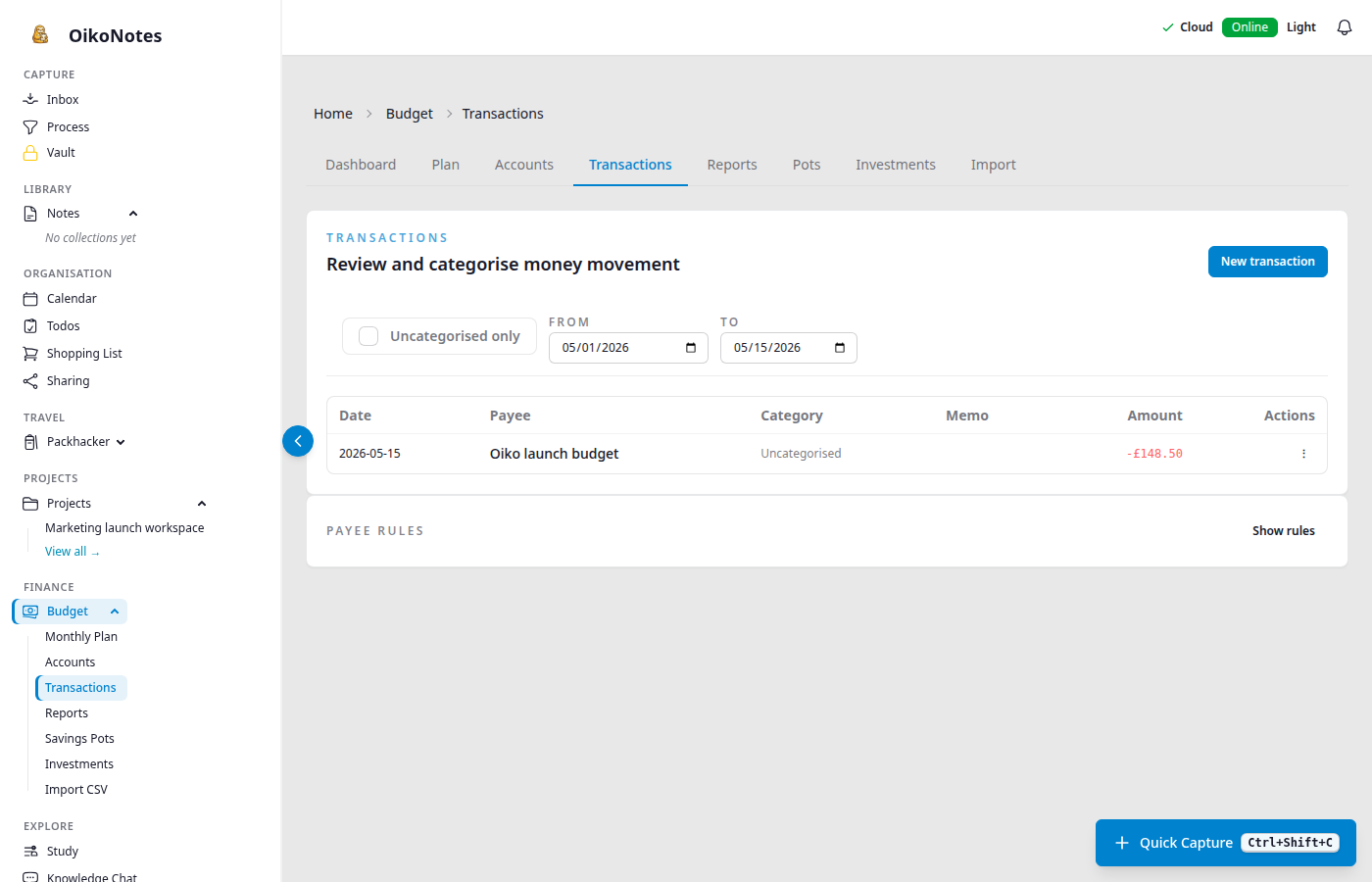
Task: Click the 2026-05-15 date cell
Action: pos(369,454)
